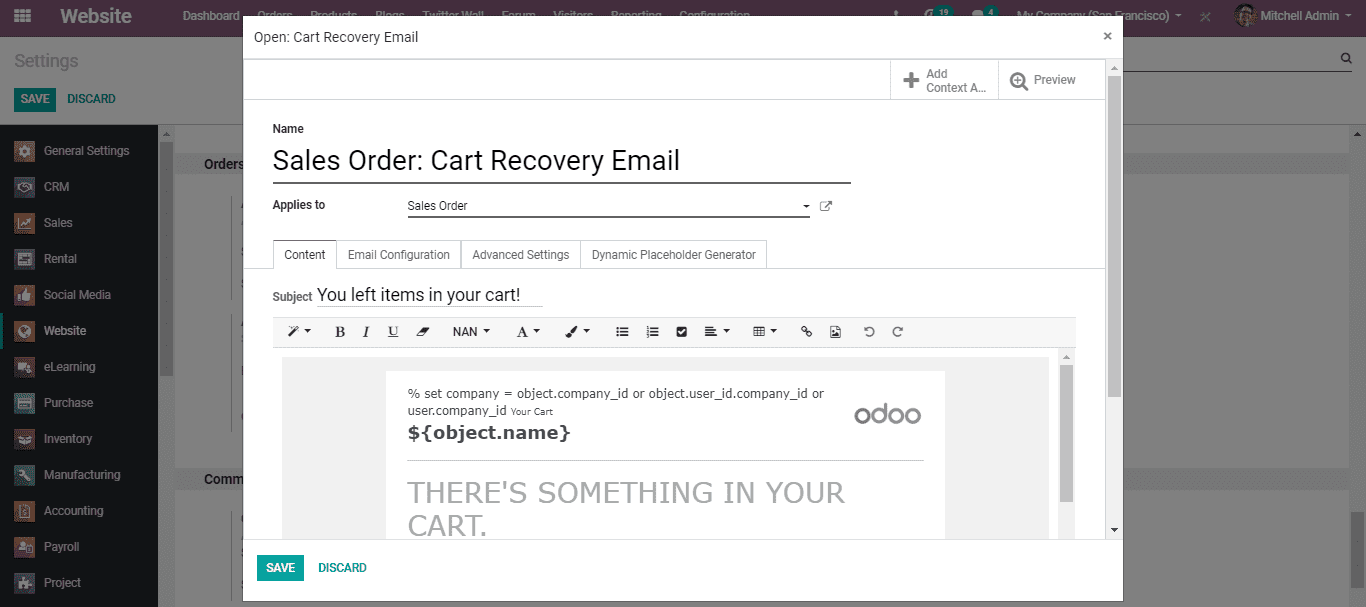Switch to the Content tab
The image size is (1366, 607).
(x=304, y=255)
